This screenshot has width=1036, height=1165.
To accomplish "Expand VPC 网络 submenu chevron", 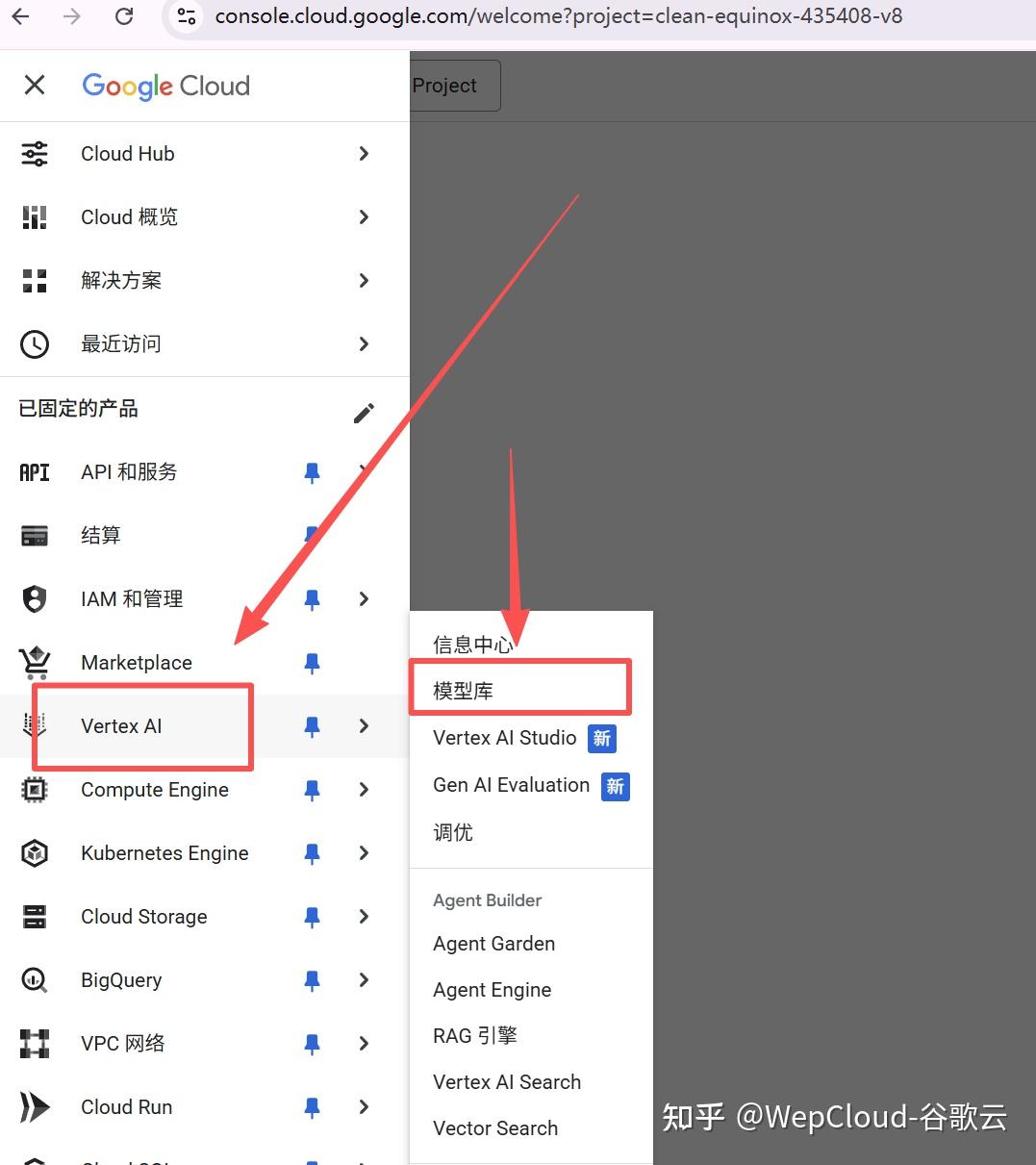I will point(364,1044).
